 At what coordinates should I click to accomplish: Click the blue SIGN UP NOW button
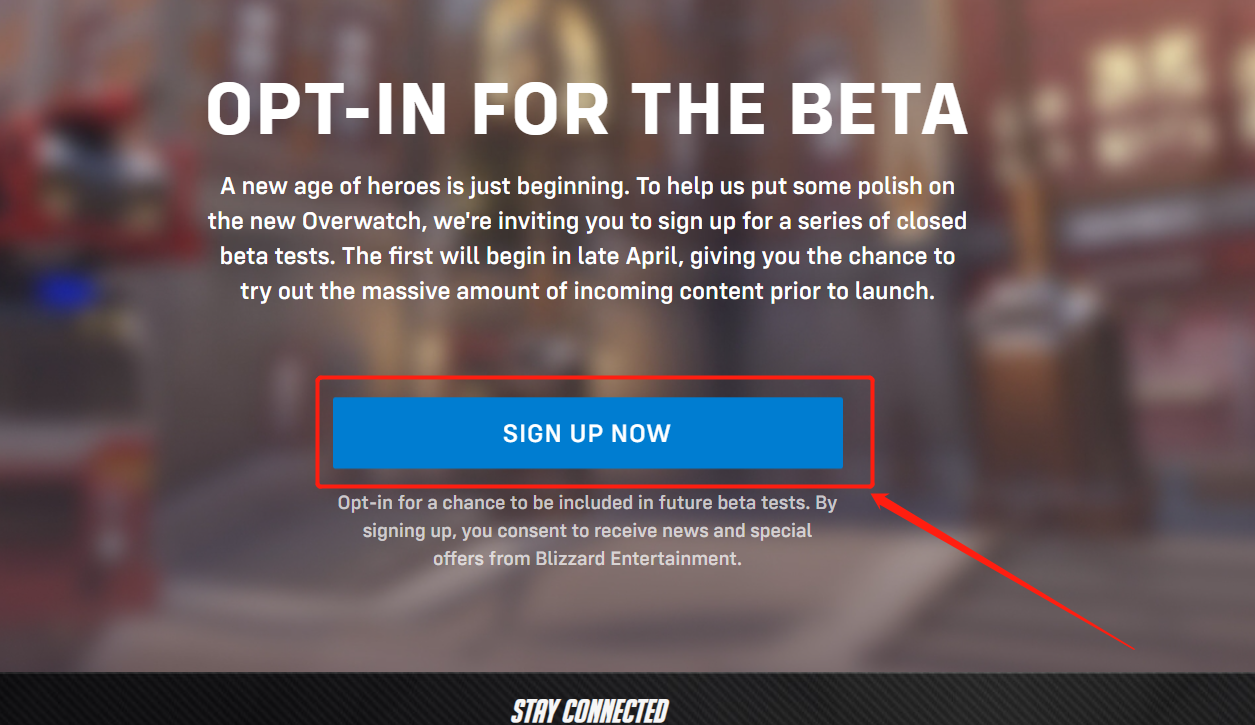pos(588,433)
